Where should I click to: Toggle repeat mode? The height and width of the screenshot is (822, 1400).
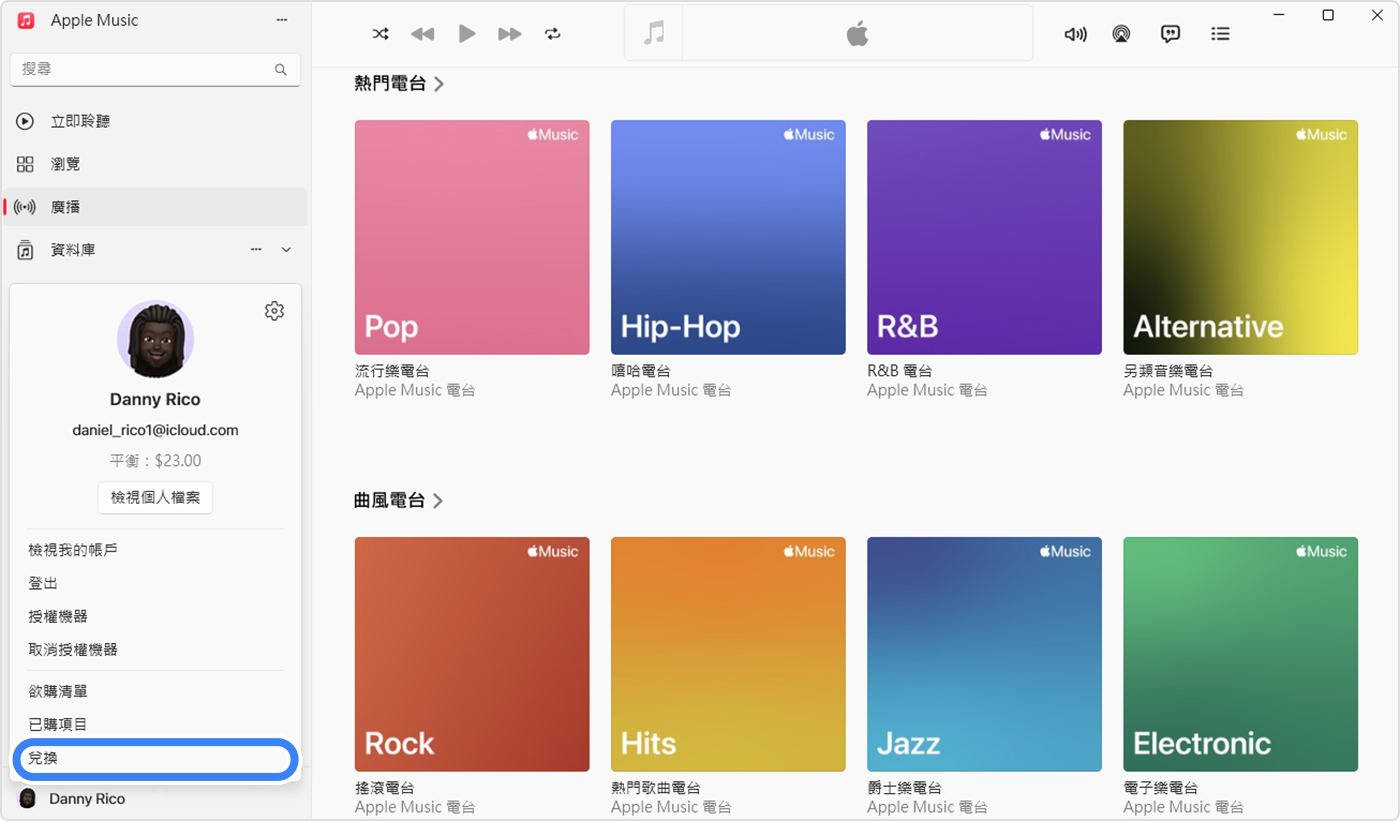[553, 34]
